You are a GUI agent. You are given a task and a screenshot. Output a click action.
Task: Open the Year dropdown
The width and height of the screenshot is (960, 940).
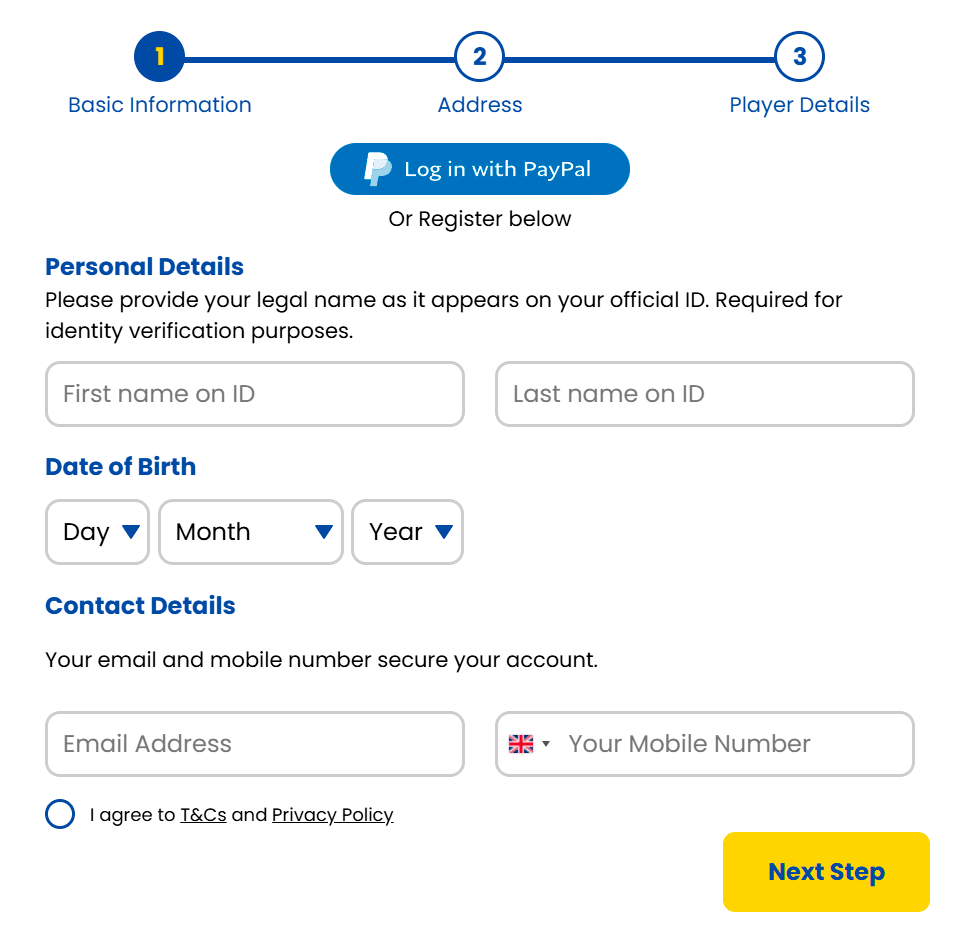407,532
